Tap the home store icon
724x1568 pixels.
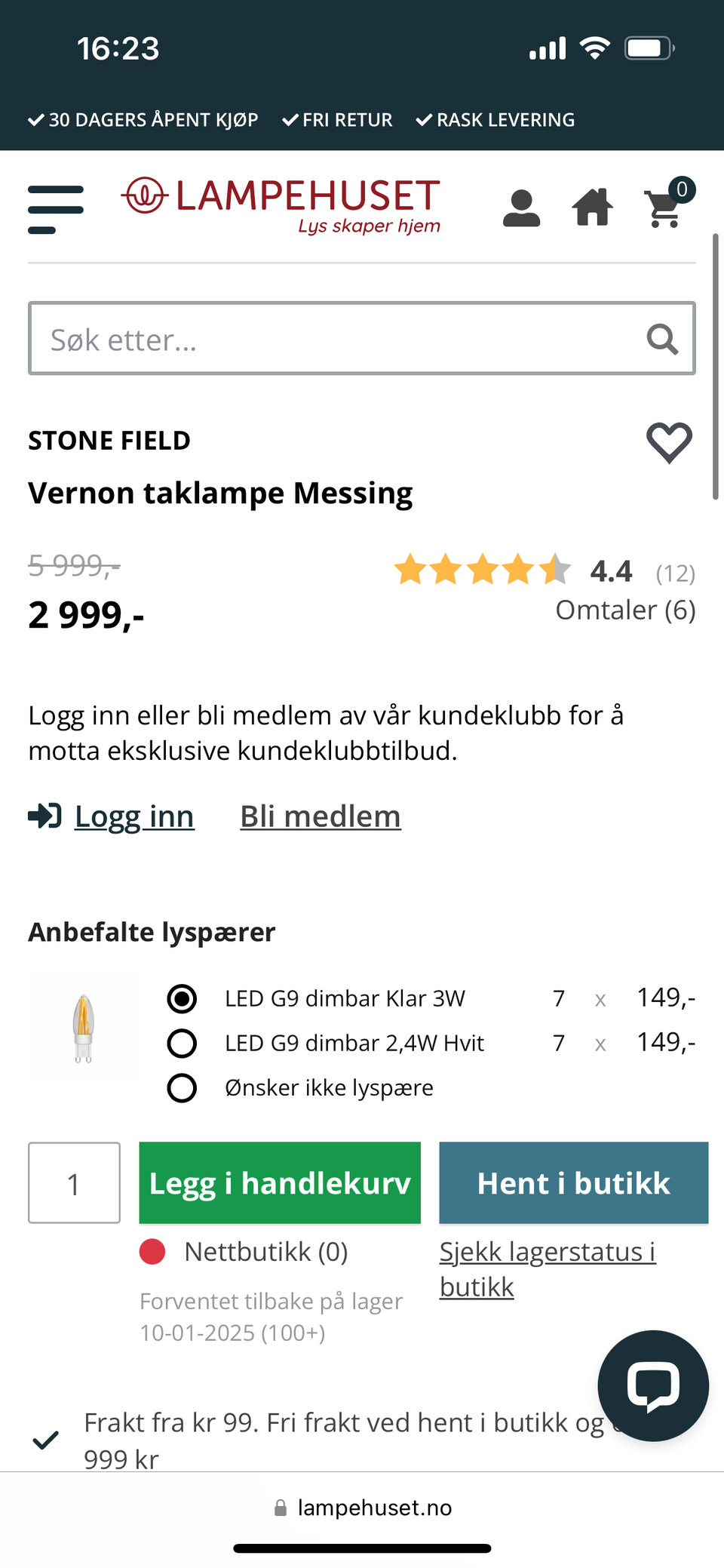pyautogui.click(x=592, y=207)
